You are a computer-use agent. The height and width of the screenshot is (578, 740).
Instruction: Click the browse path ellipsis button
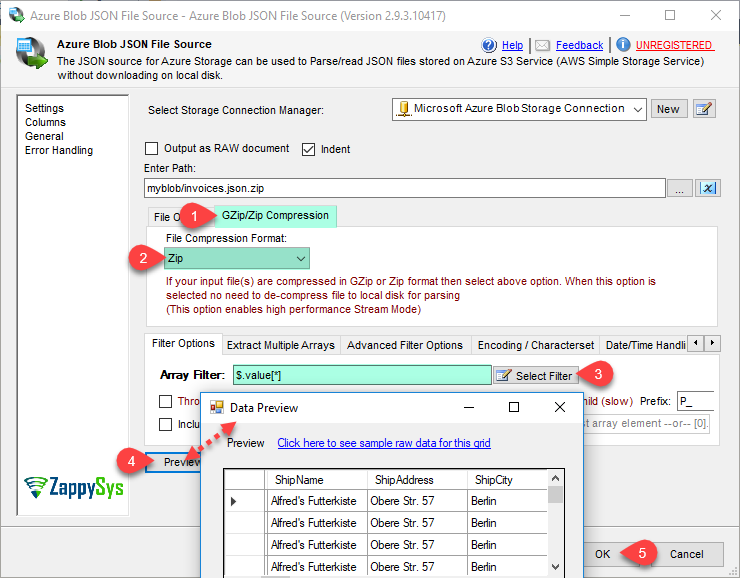pos(679,189)
